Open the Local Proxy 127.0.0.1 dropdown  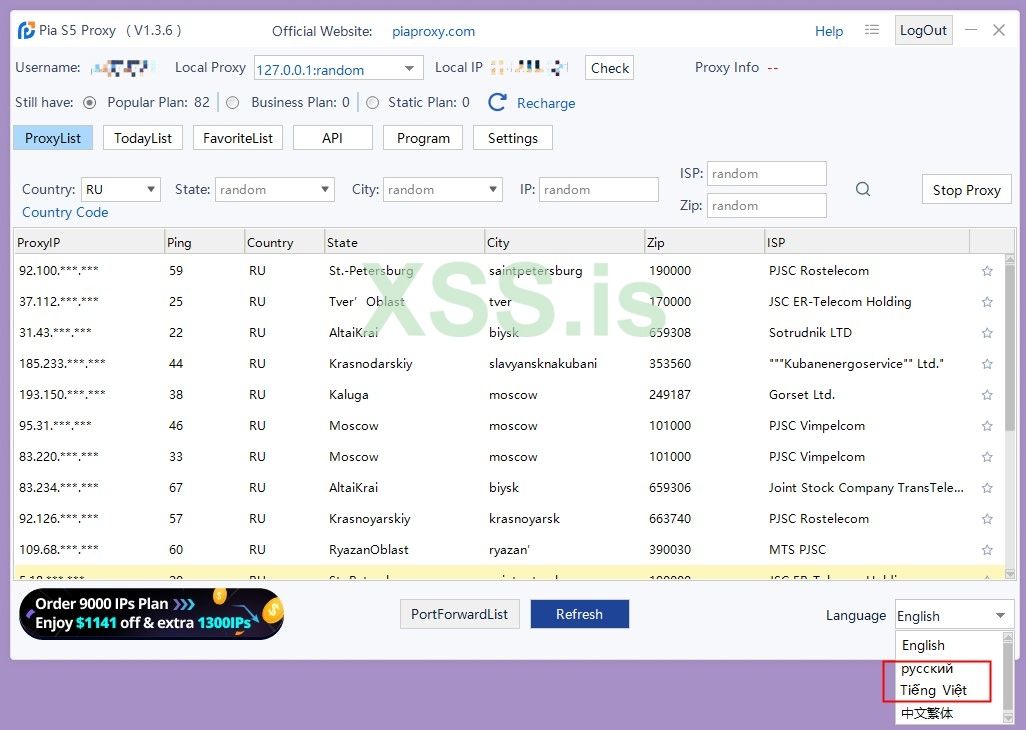point(338,69)
